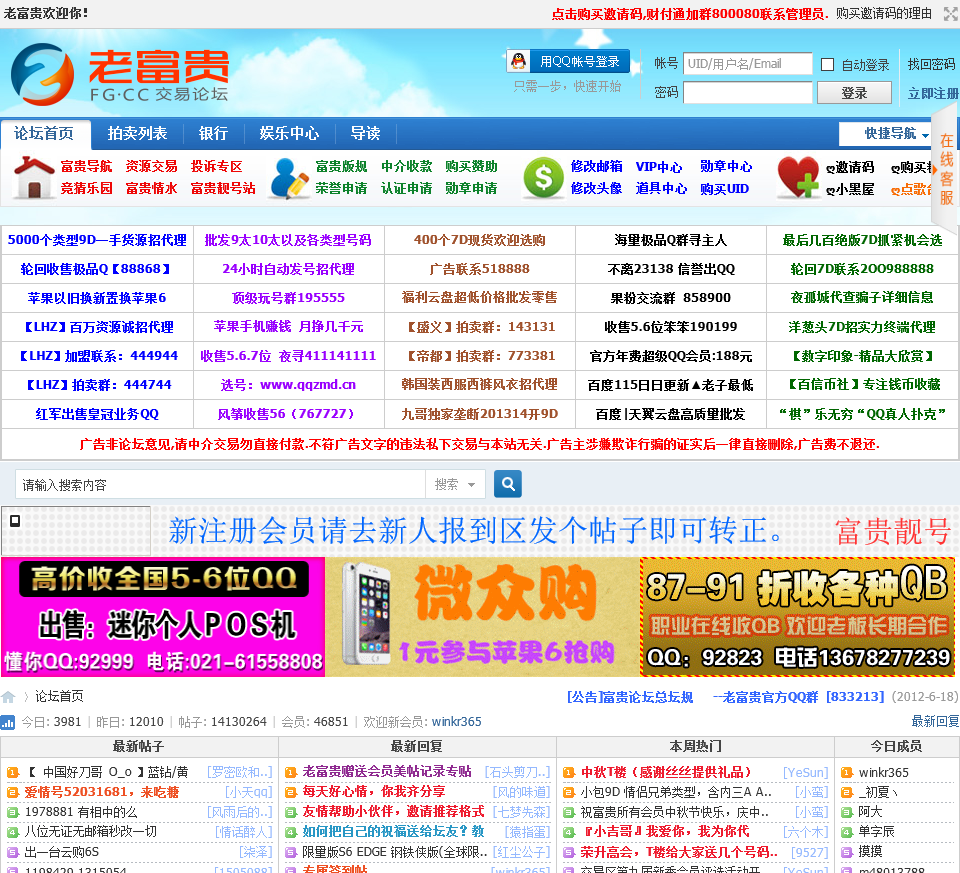The width and height of the screenshot is (960, 873).
Task: Click the blue magnifier search icon
Action: coord(508,484)
